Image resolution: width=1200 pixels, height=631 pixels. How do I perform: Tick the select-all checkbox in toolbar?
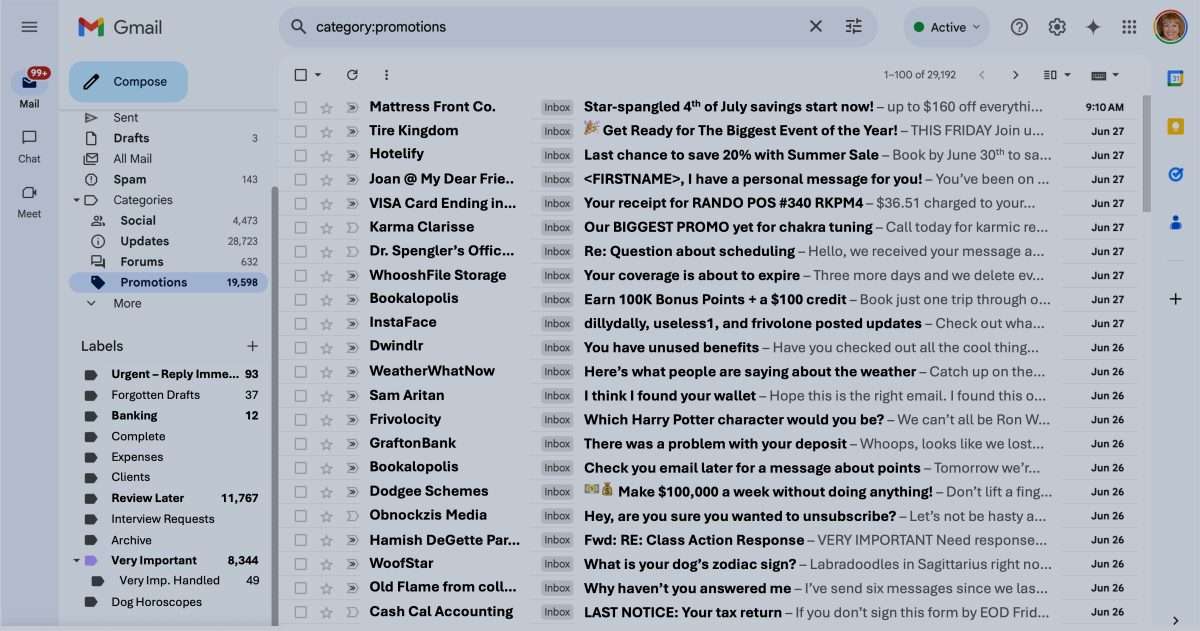coord(301,75)
